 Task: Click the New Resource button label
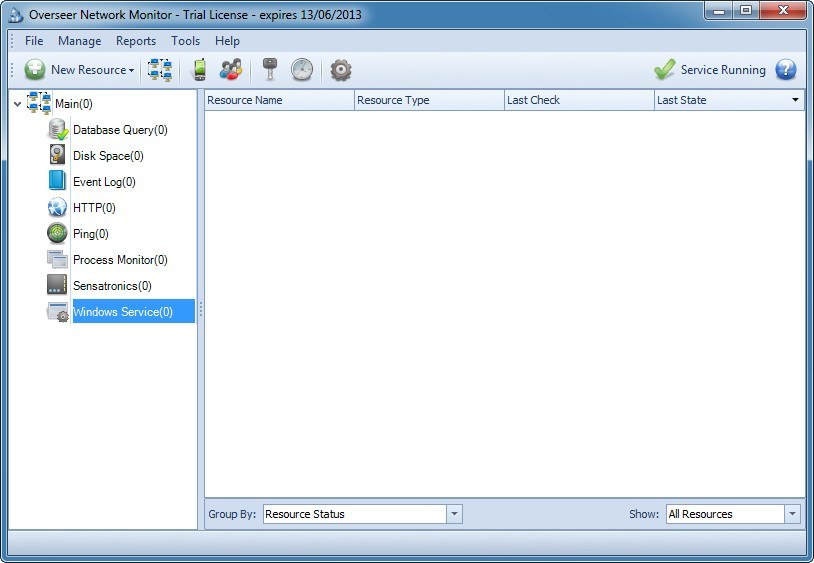coord(89,70)
